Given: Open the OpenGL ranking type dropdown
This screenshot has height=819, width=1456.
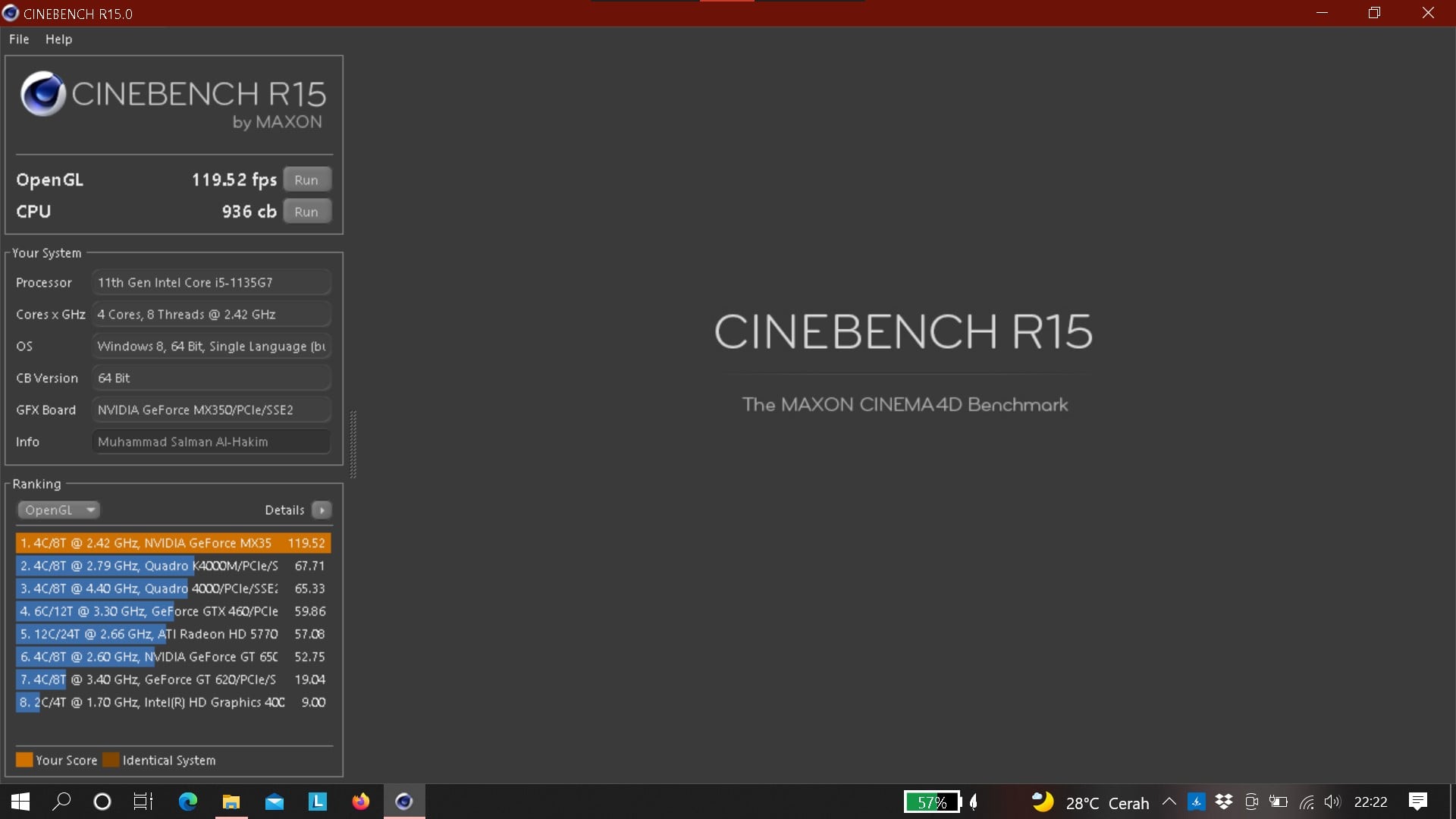Looking at the screenshot, I should point(58,510).
